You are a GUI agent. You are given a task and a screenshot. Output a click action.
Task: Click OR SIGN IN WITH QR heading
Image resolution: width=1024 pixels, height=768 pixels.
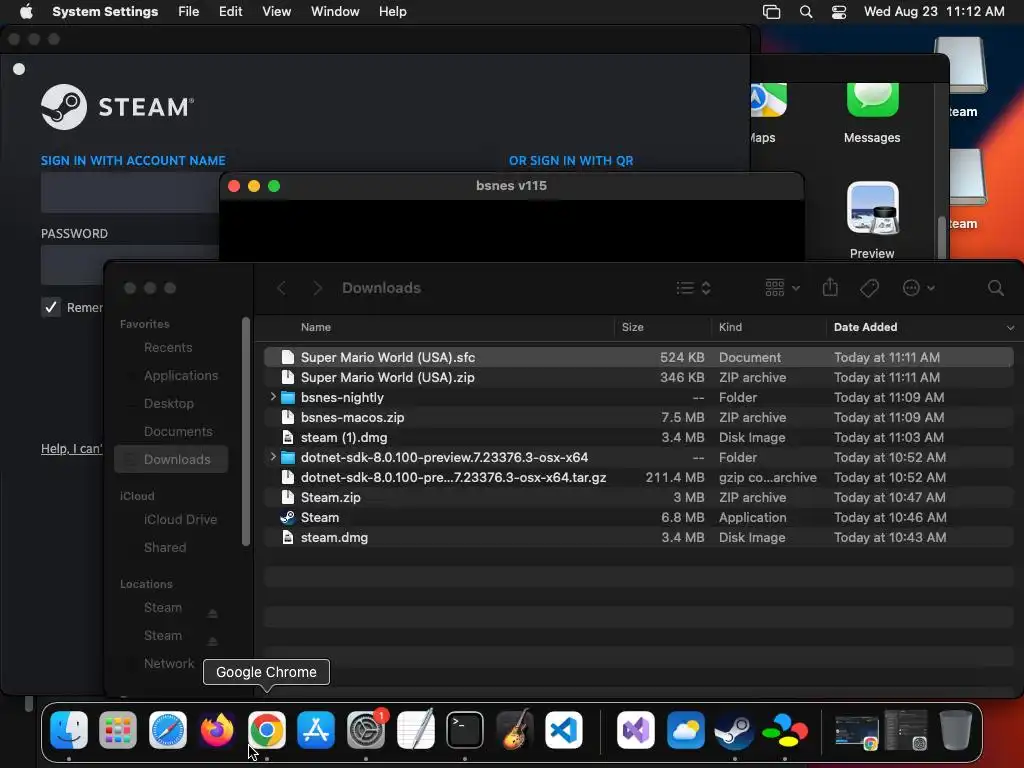click(x=571, y=161)
